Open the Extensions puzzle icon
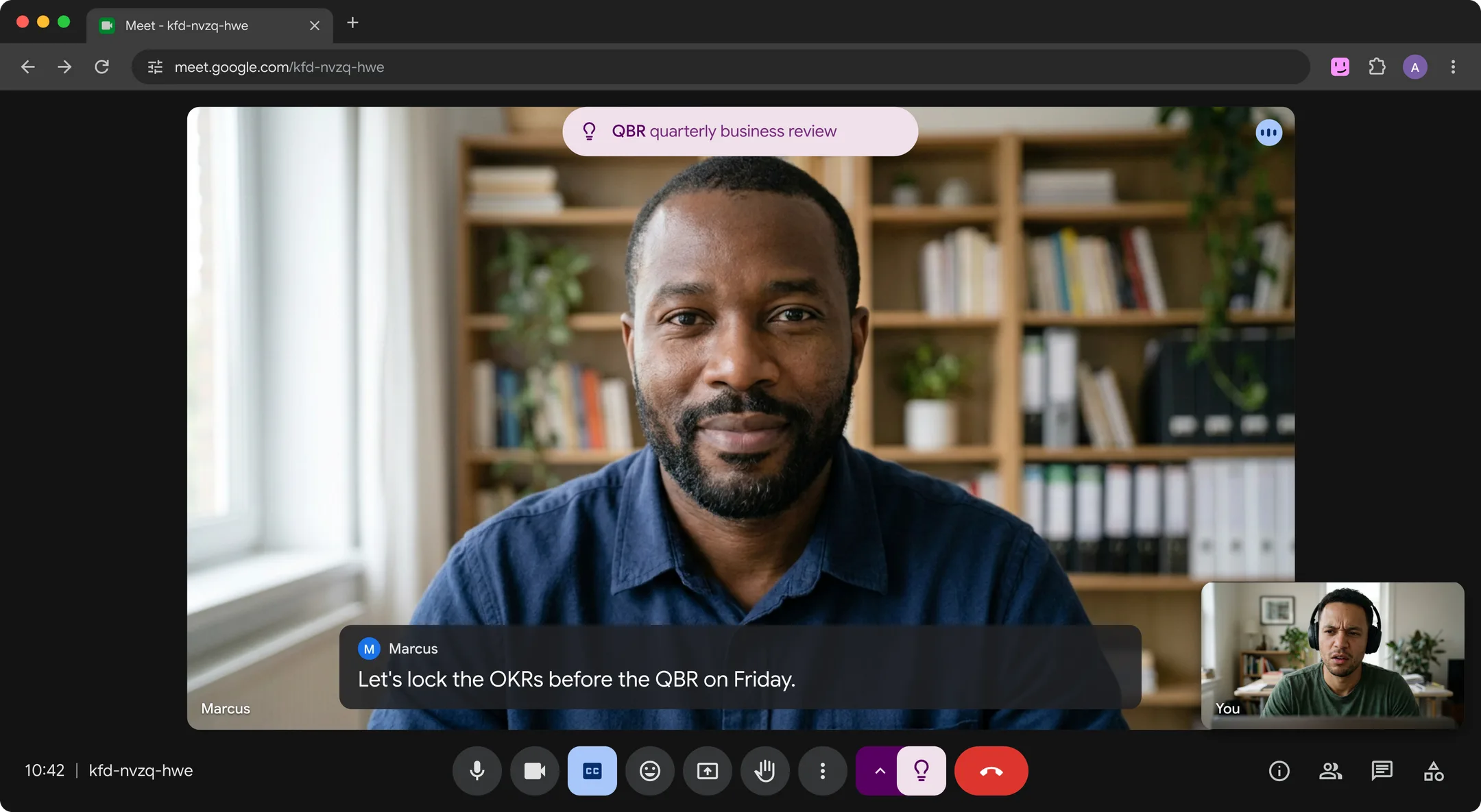This screenshot has height=812, width=1481. click(x=1377, y=66)
